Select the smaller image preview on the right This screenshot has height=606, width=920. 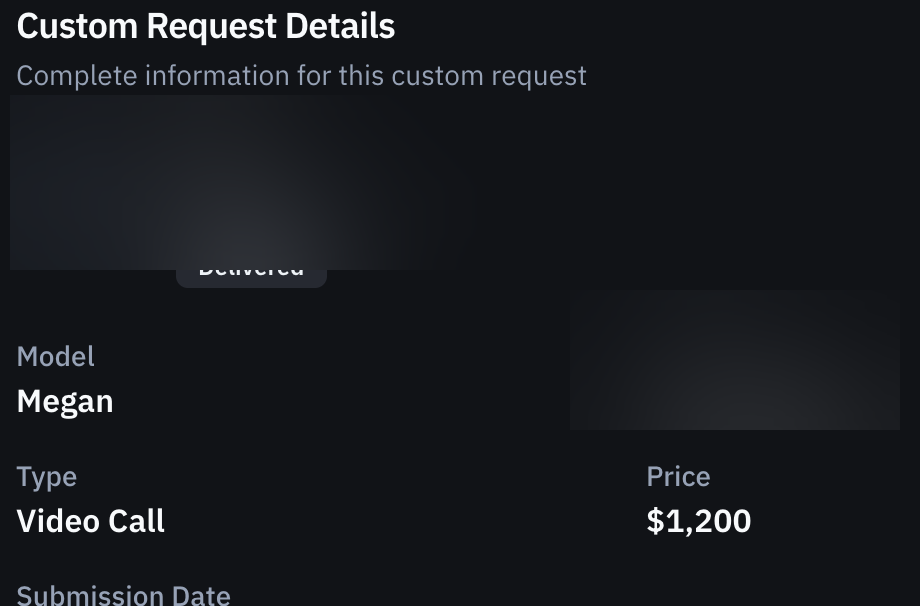(x=735, y=360)
